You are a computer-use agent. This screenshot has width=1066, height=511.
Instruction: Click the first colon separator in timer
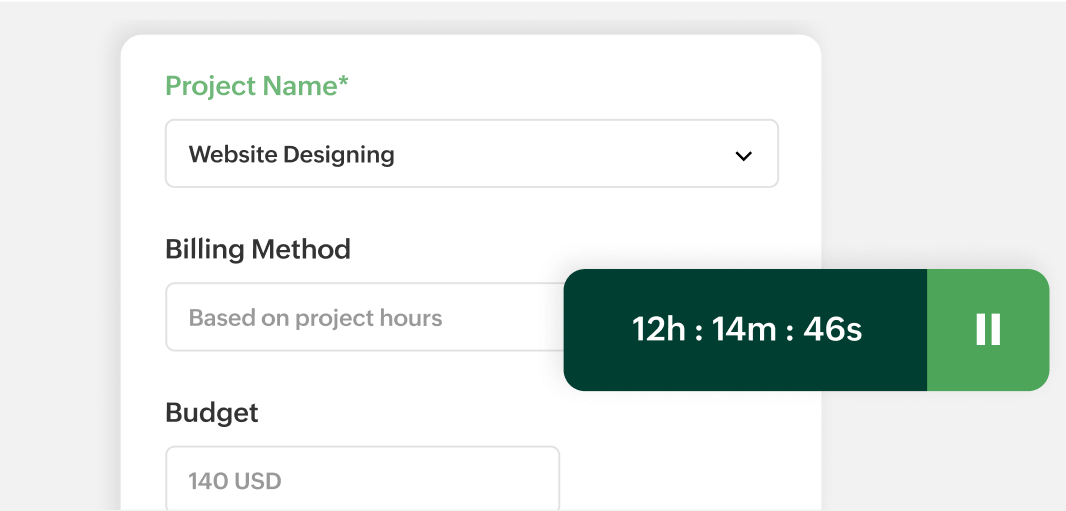point(699,330)
